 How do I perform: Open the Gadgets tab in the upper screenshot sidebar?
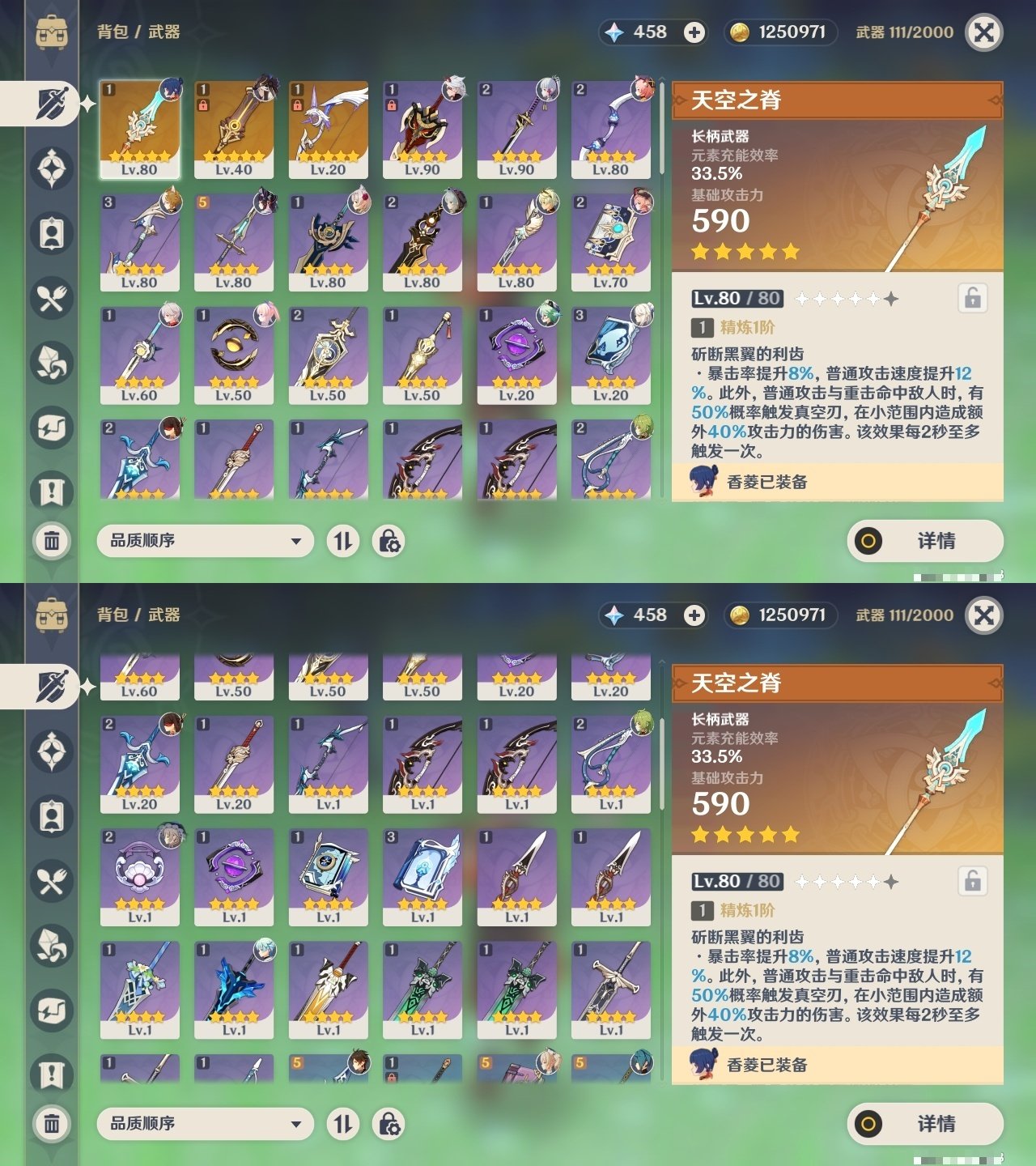coord(52,428)
